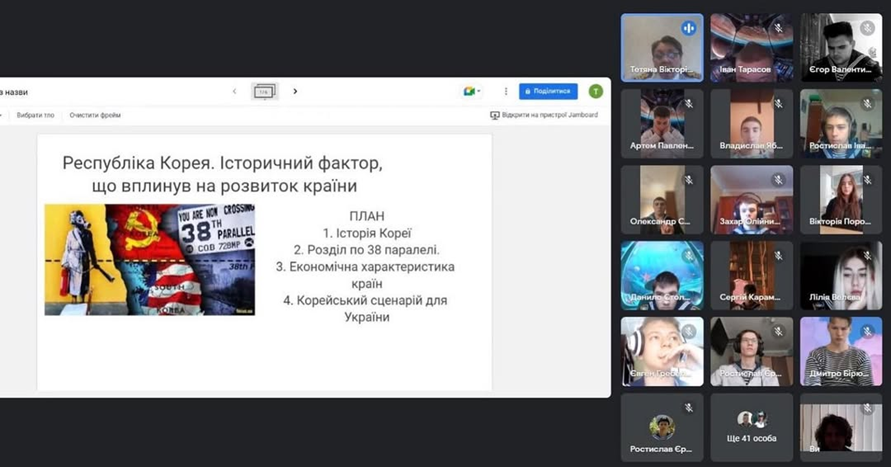Click the Артем Павлен... name label
Viewport: 891px width, 467px height.
[661, 145]
